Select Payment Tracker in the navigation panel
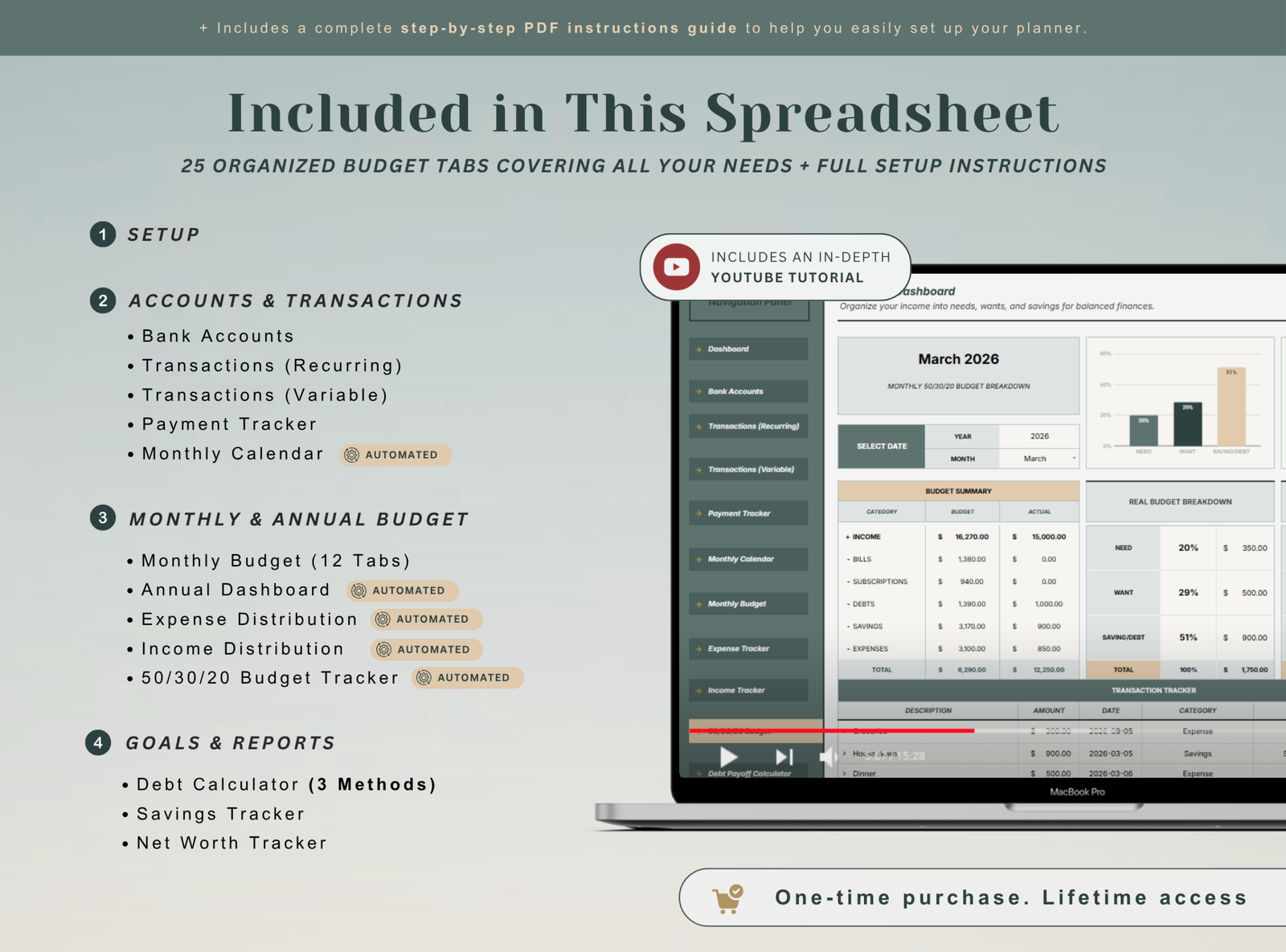The height and width of the screenshot is (952, 1286). pos(748,513)
